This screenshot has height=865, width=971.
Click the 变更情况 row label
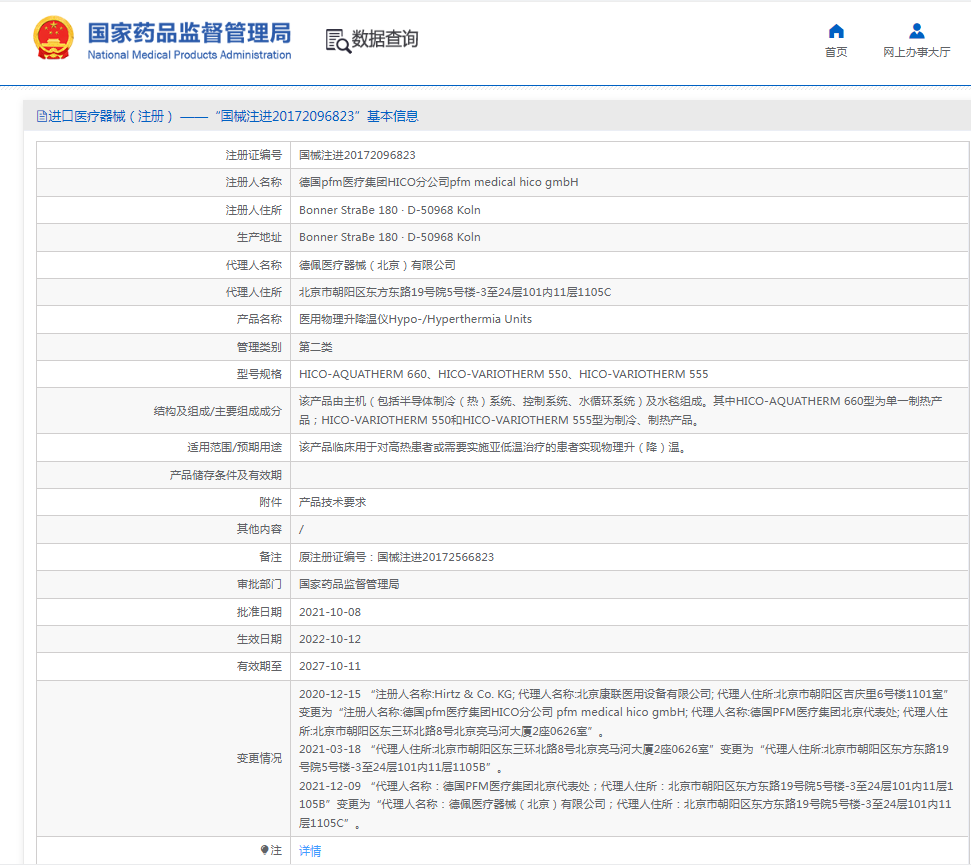click(x=259, y=759)
